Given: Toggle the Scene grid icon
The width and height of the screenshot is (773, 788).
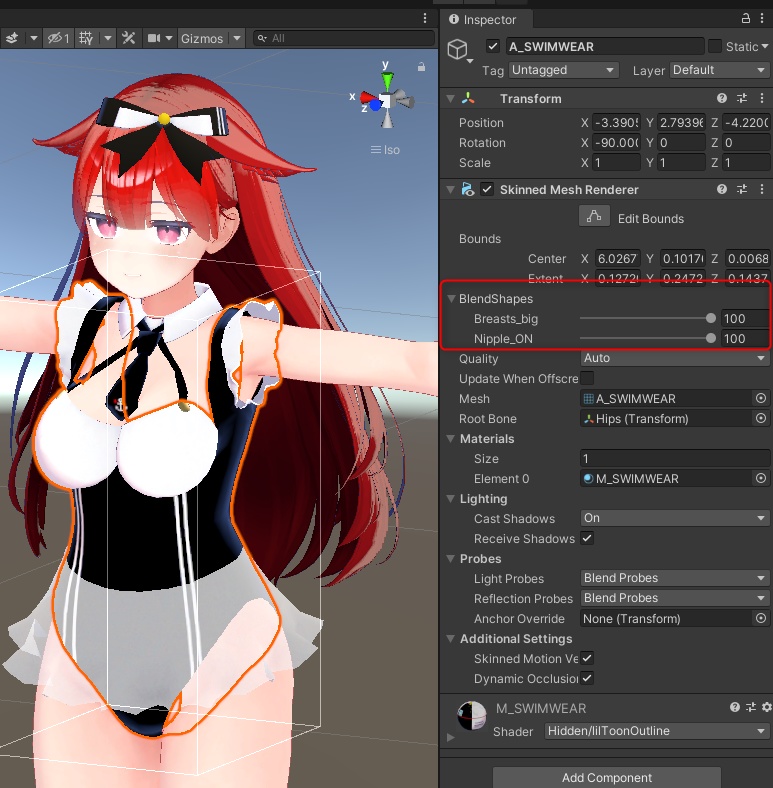Looking at the screenshot, I should point(86,38).
